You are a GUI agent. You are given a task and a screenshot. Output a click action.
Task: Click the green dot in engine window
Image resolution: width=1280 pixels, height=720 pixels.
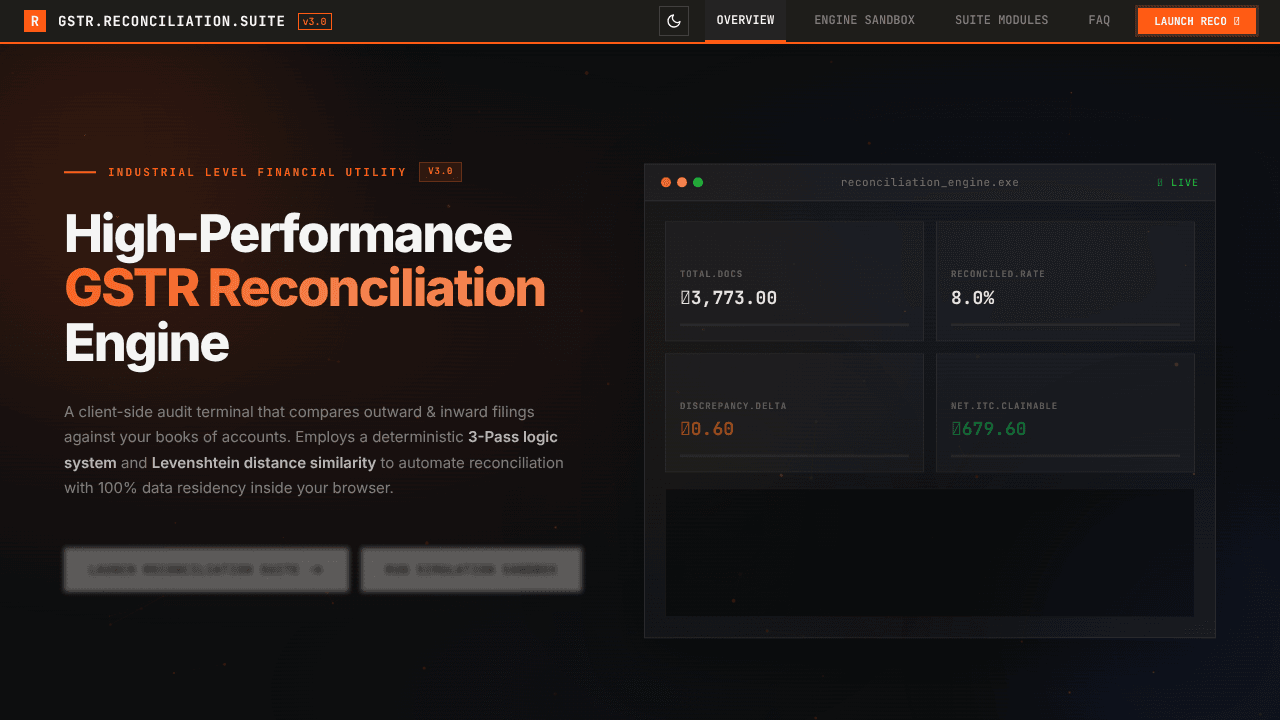[x=698, y=182]
